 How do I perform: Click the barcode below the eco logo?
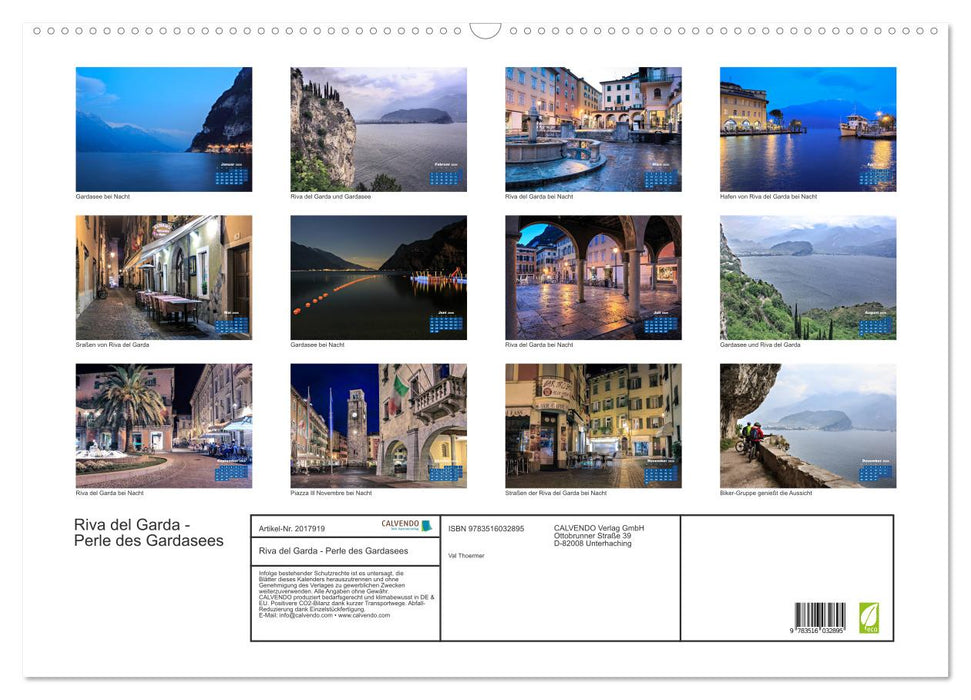(821, 614)
